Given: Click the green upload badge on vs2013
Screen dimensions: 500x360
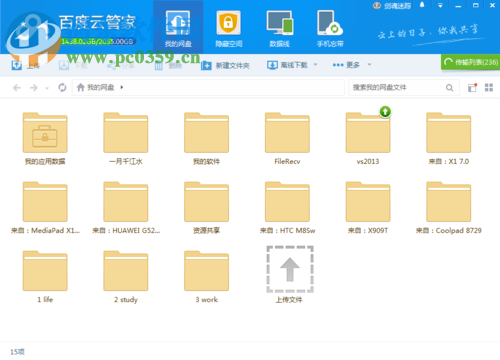Looking at the screenshot, I should pyautogui.click(x=385, y=111).
